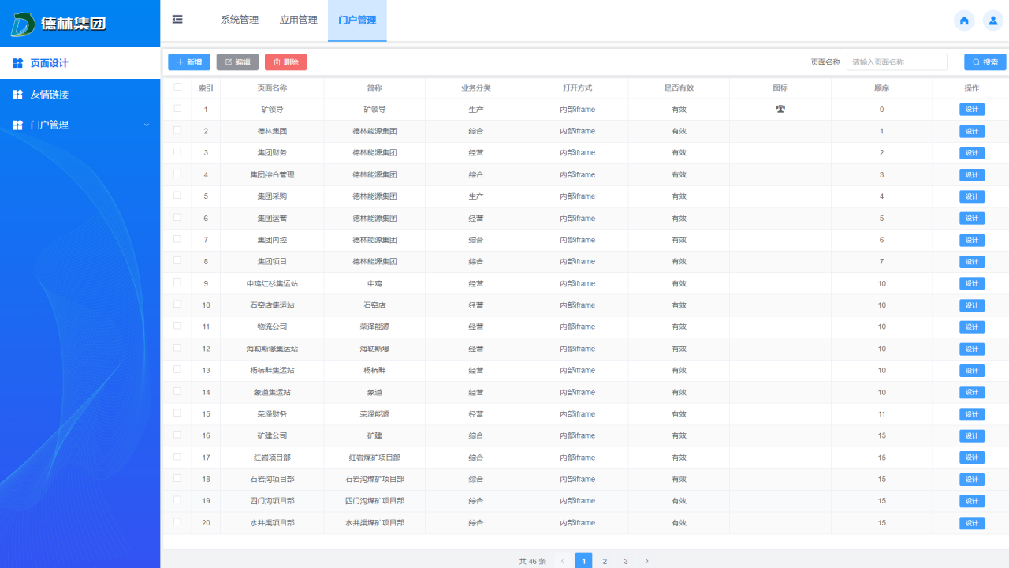Image resolution: width=1009 pixels, height=568 pixels.
Task: Click 设计 button for row index 9
Action: coord(972,284)
